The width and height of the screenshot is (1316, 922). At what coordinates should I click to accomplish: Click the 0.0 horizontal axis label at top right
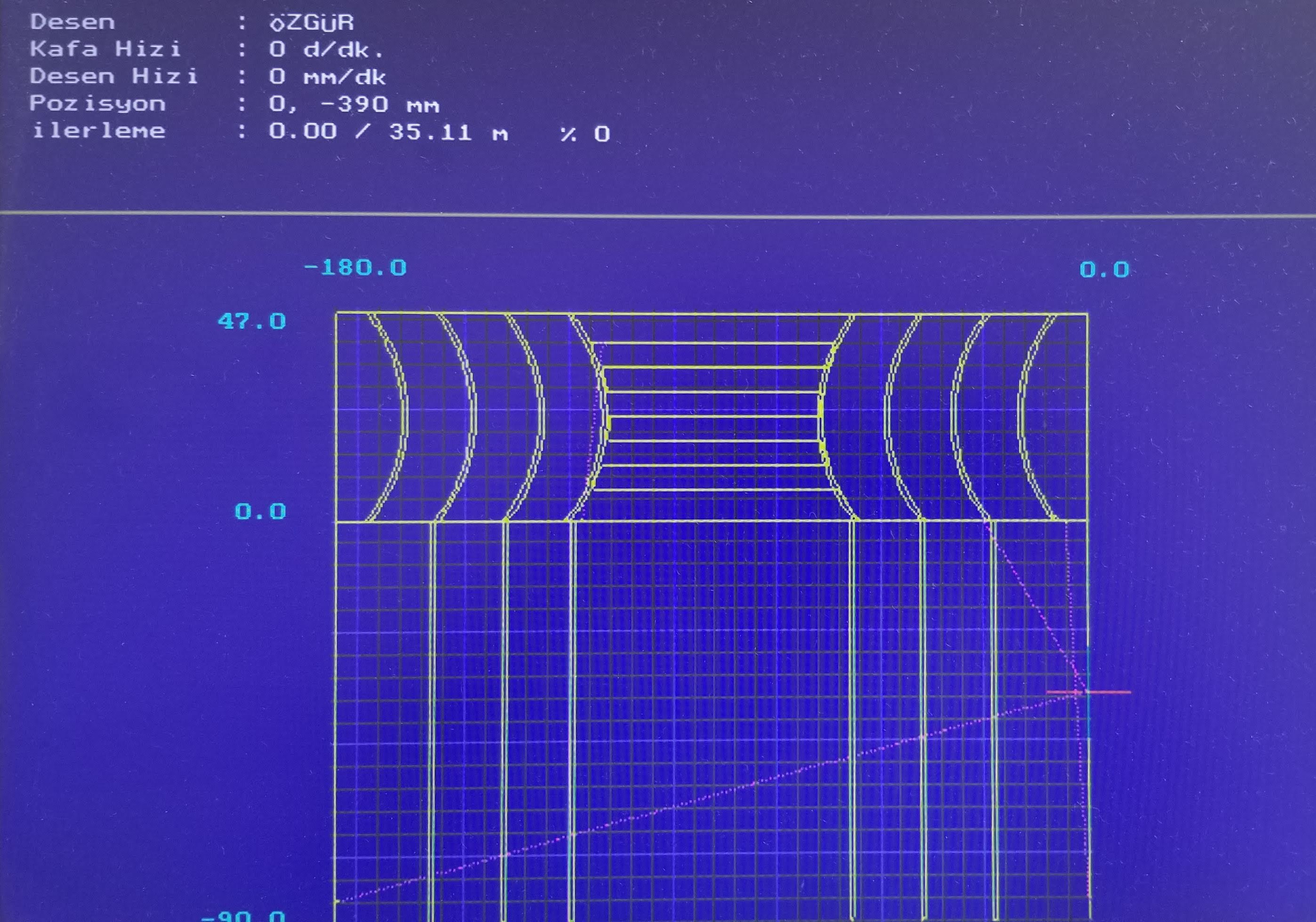(x=1104, y=270)
